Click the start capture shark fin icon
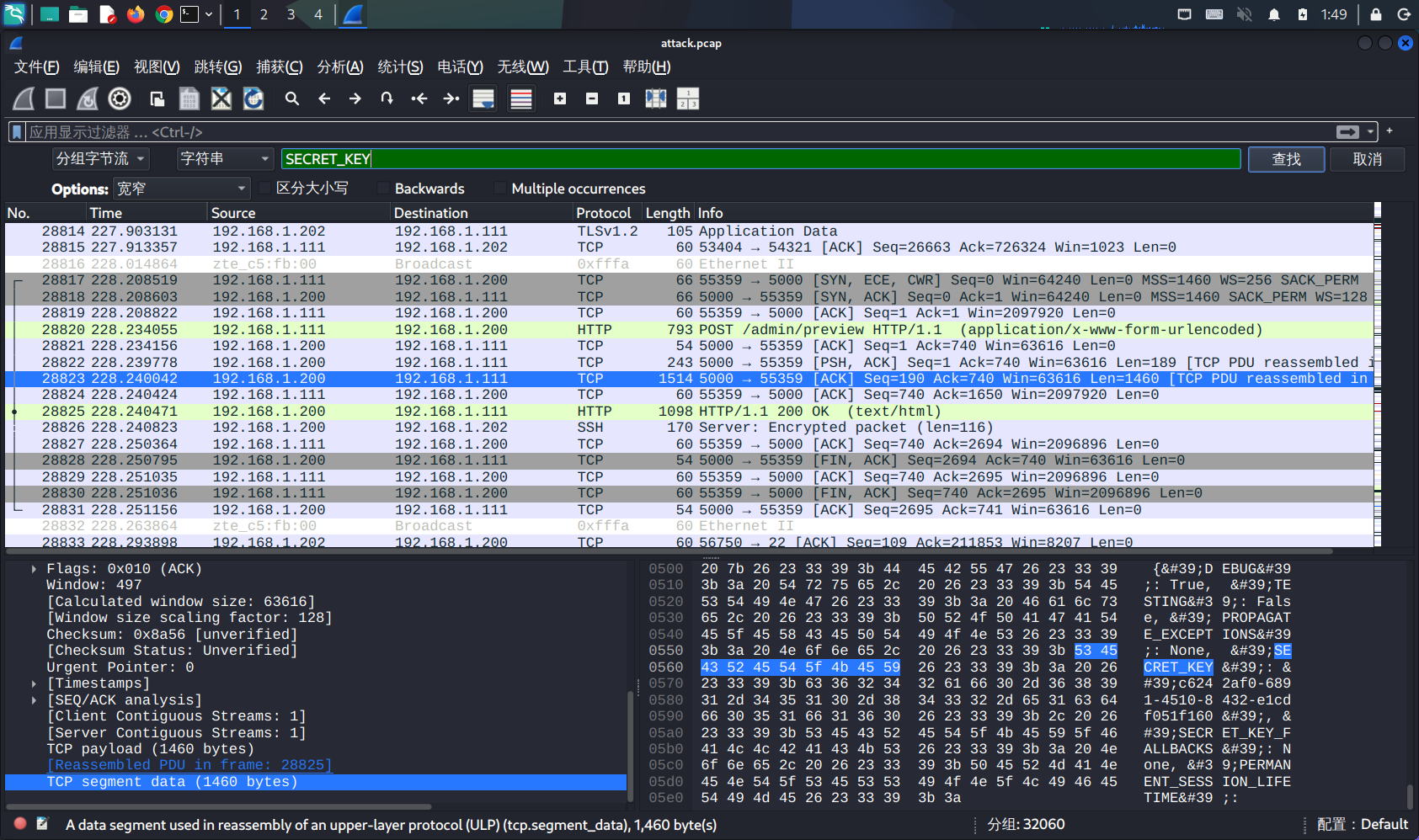The width and height of the screenshot is (1419, 840). click(x=24, y=99)
